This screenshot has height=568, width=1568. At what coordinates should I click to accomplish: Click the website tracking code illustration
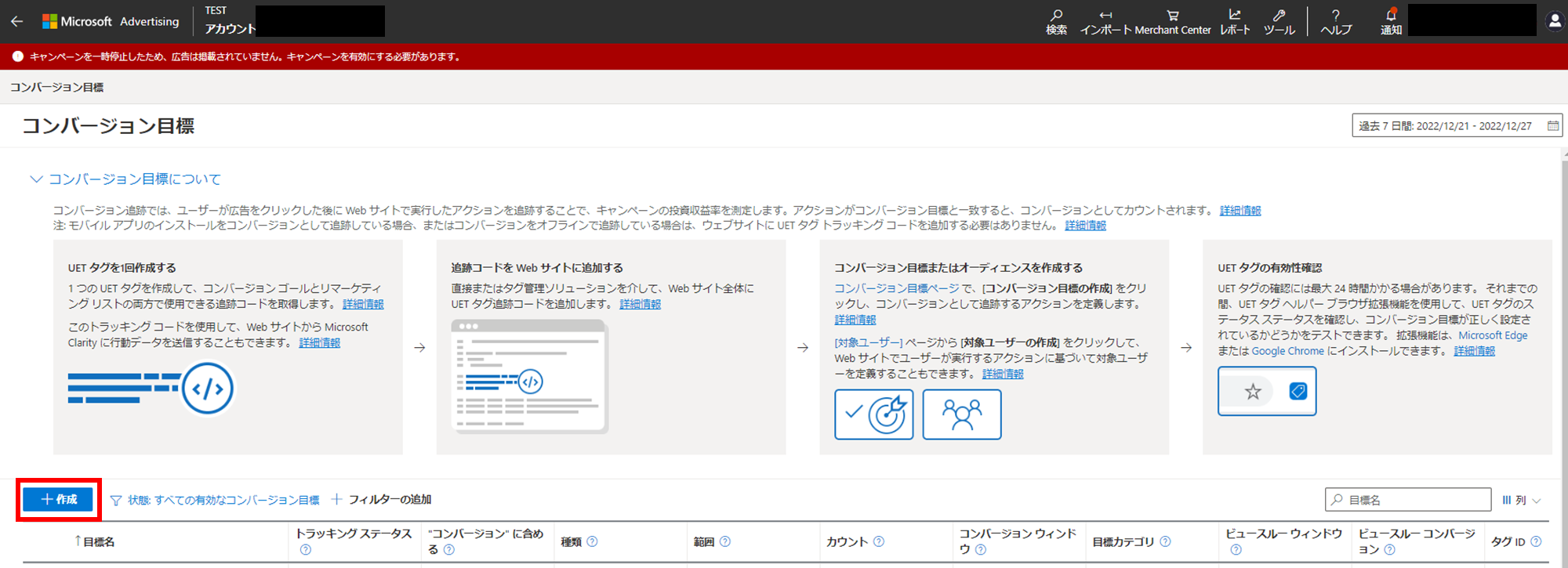[529, 376]
